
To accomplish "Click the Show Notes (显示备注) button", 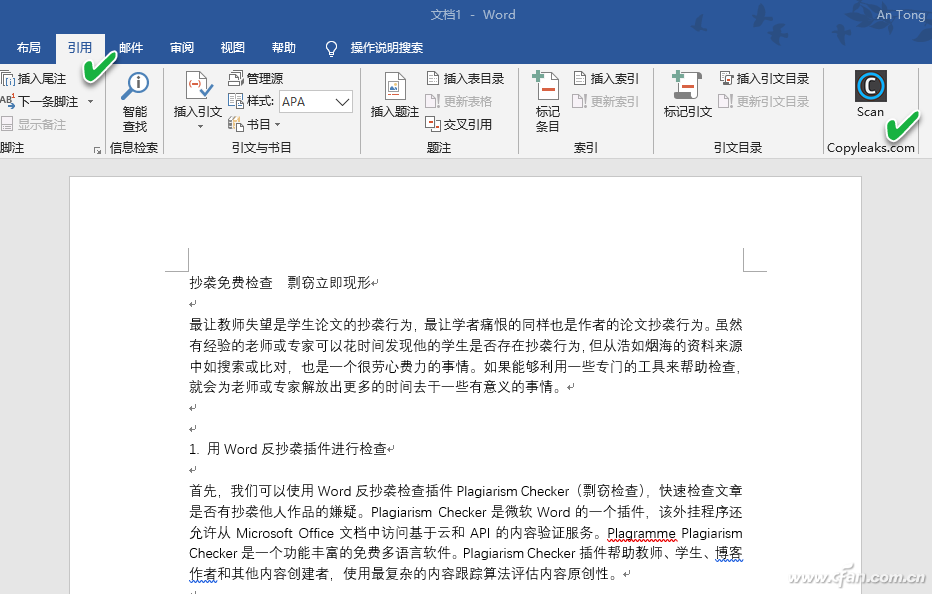I will 33,125.
